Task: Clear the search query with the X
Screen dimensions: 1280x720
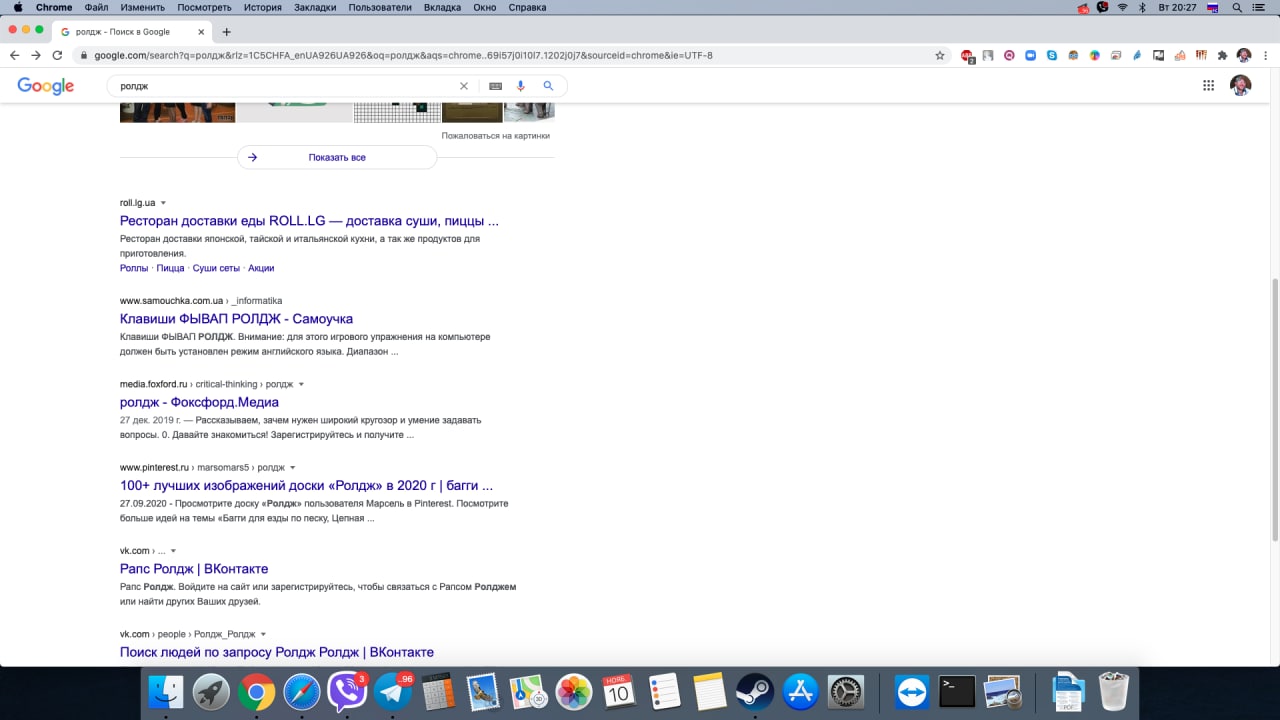Action: coord(464,86)
